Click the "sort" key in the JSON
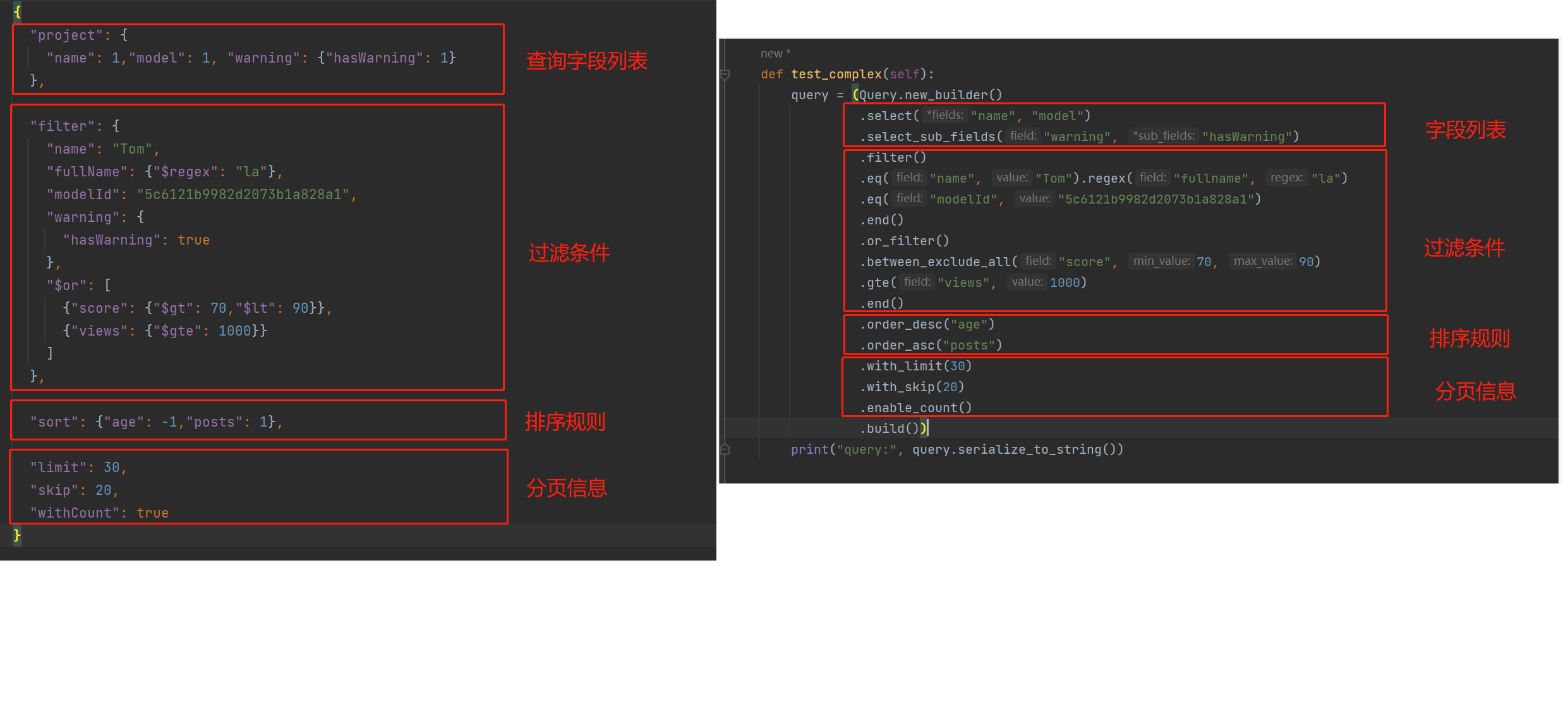 pos(54,422)
